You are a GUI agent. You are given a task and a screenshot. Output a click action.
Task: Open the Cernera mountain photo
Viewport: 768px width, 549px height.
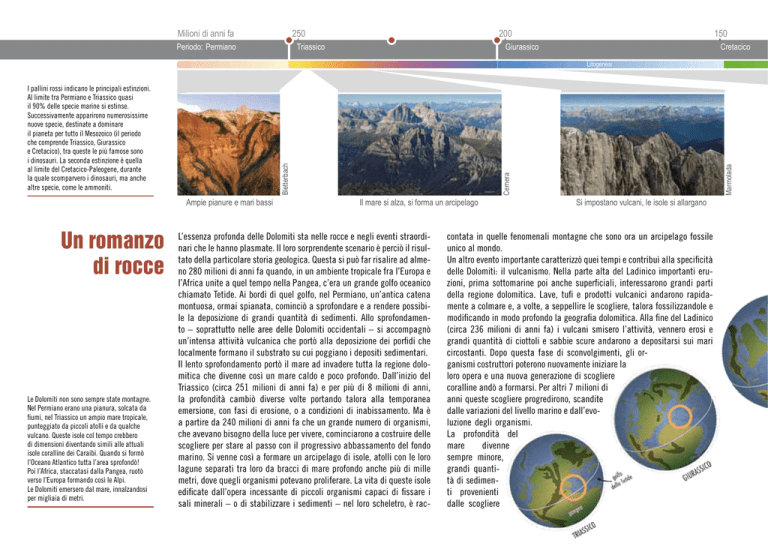tap(420, 144)
